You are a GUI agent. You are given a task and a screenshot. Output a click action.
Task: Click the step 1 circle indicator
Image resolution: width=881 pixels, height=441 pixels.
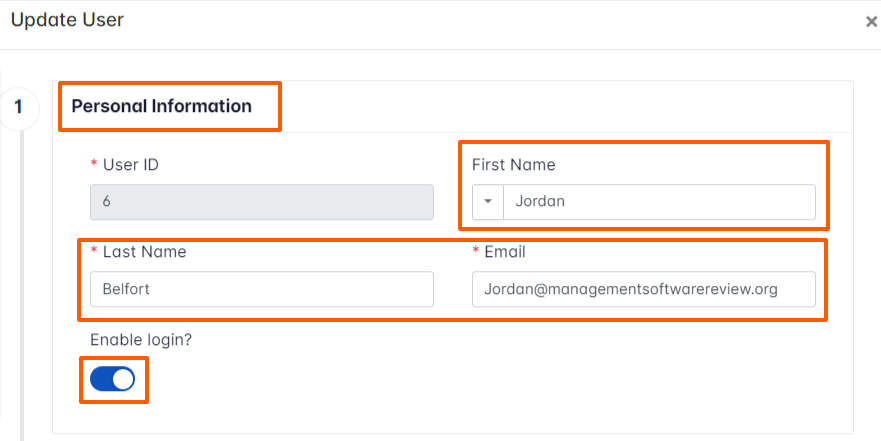(19, 107)
